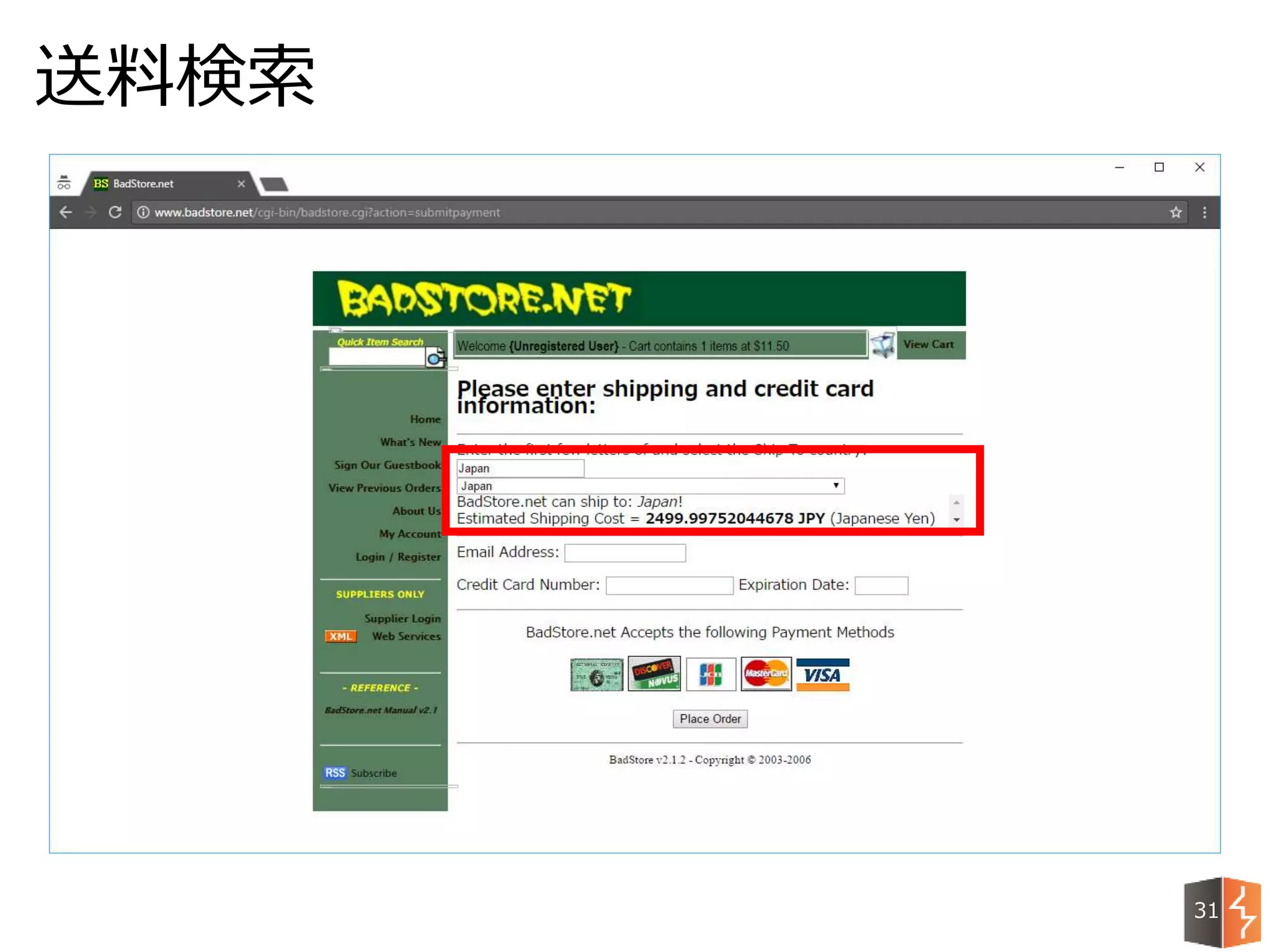1270x952 pixels.
Task: Click the Email Address input field
Action: point(624,553)
